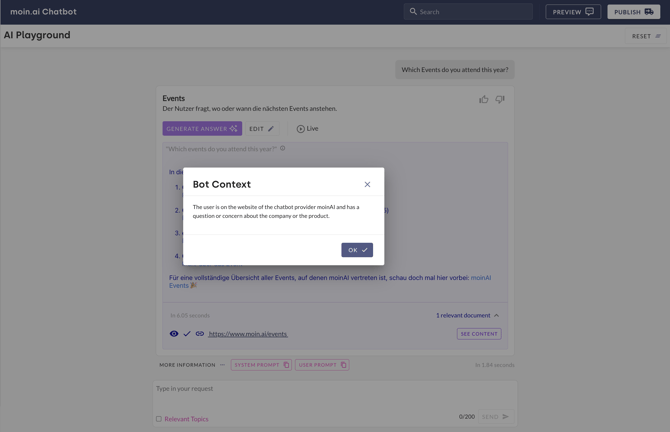
Task: Click the Generate Answer button
Action: click(x=202, y=129)
